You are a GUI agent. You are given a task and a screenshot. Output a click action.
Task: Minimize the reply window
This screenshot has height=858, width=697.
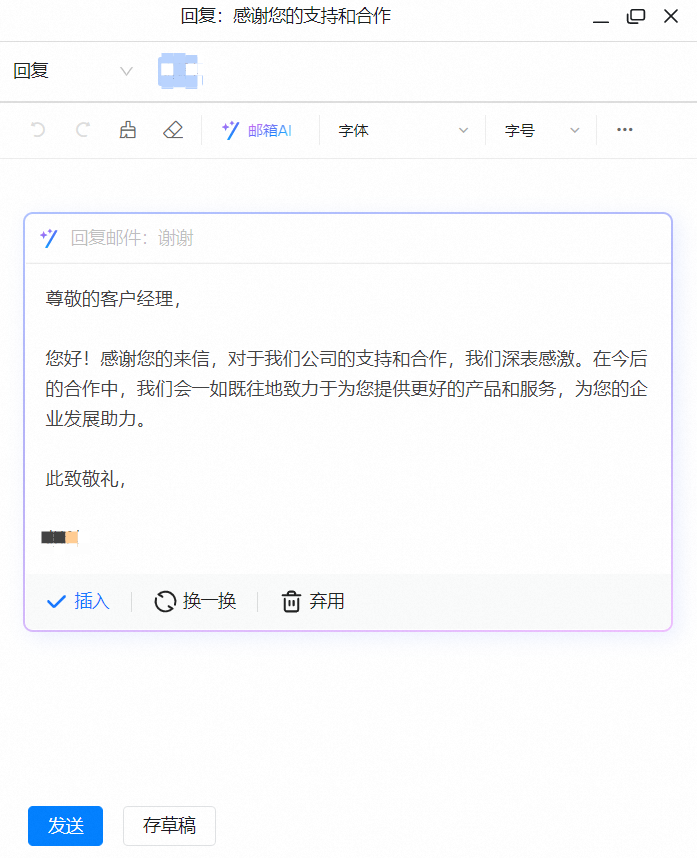(601, 16)
